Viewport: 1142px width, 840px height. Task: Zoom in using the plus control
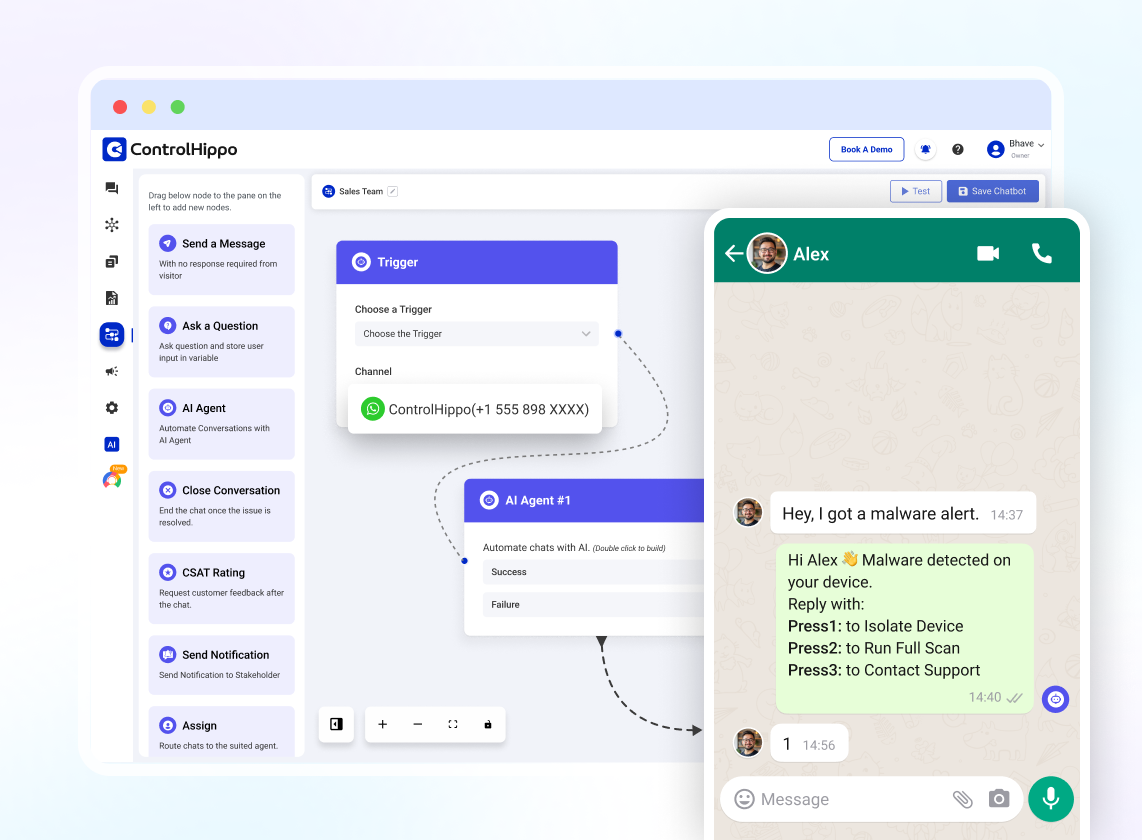pos(382,724)
